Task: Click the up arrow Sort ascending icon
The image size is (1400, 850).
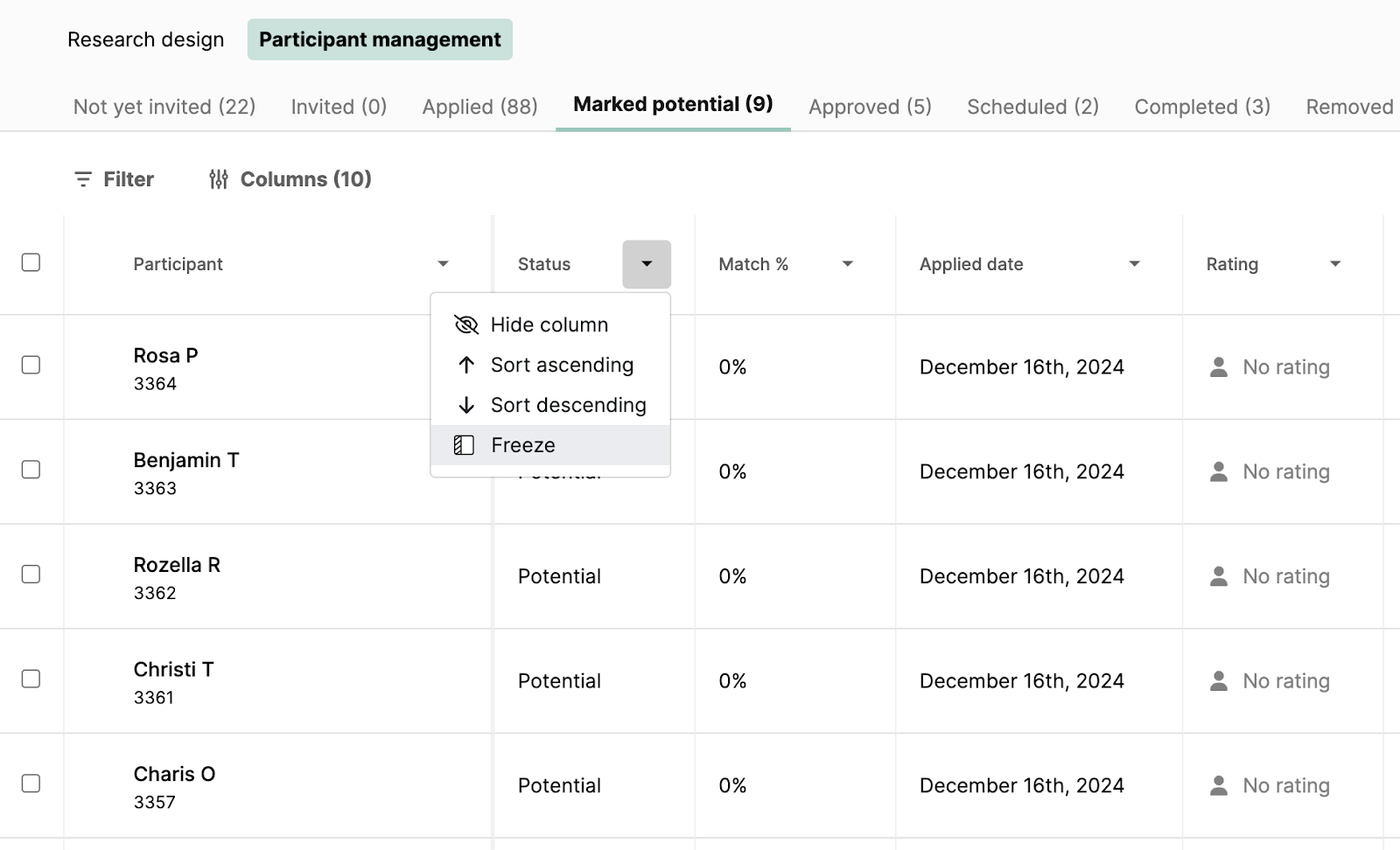Action: pos(466,365)
